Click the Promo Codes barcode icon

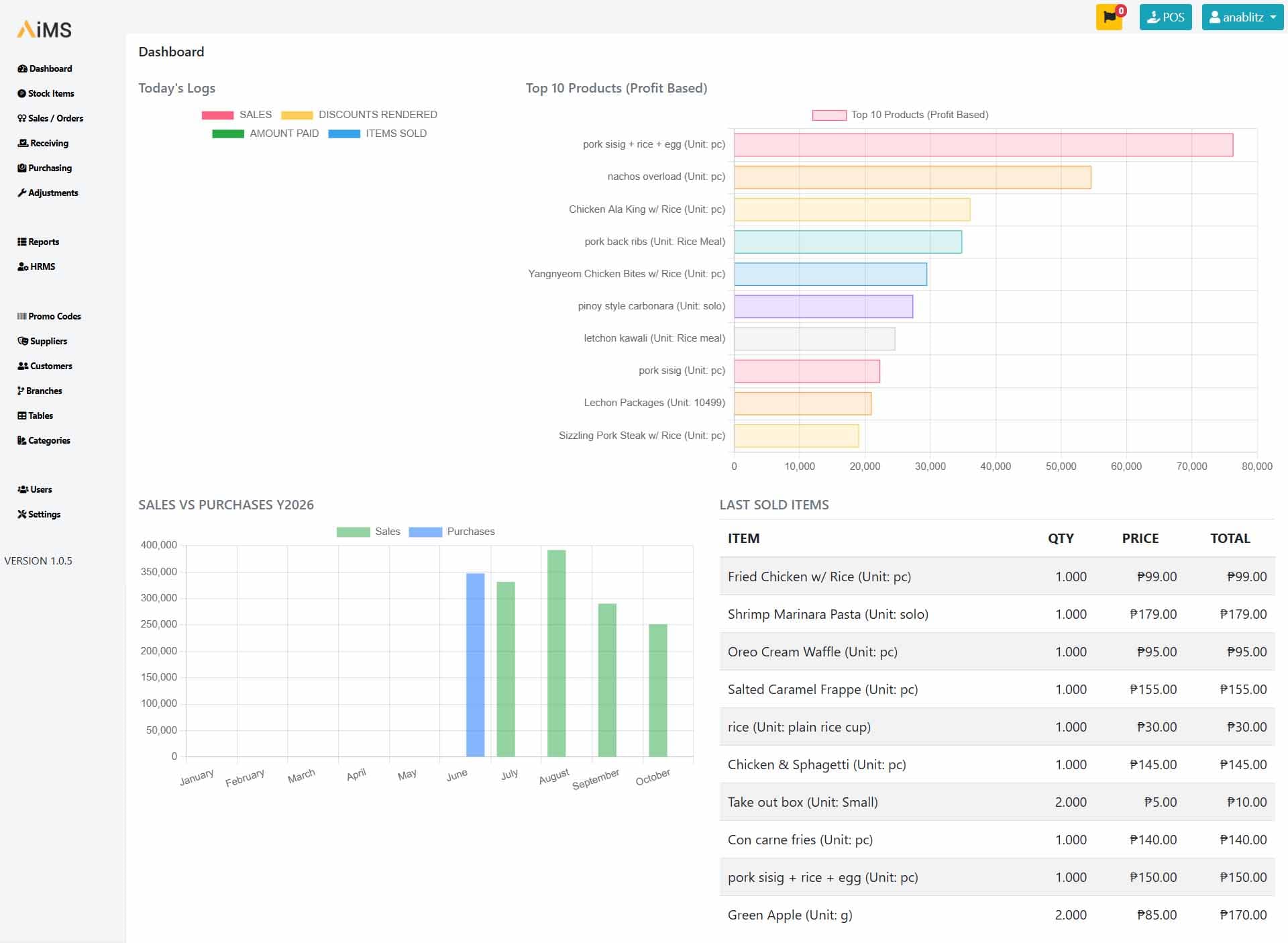21,316
